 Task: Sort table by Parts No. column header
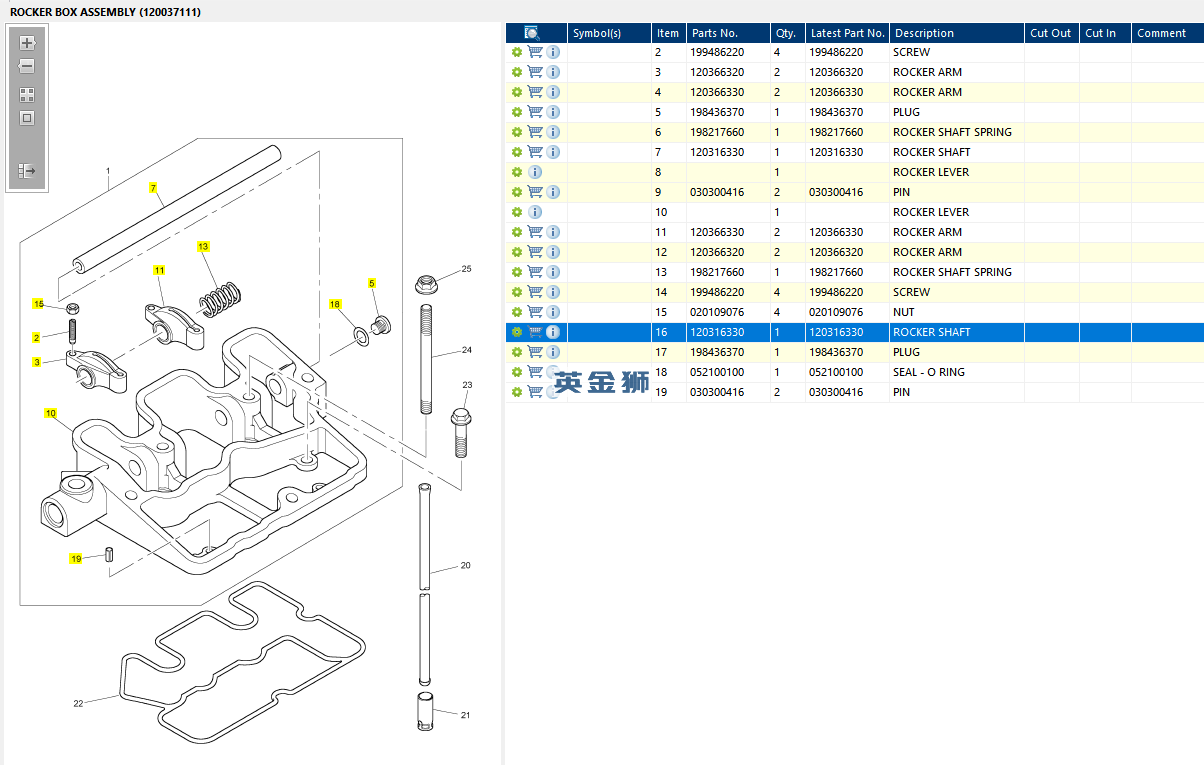[x=714, y=33]
